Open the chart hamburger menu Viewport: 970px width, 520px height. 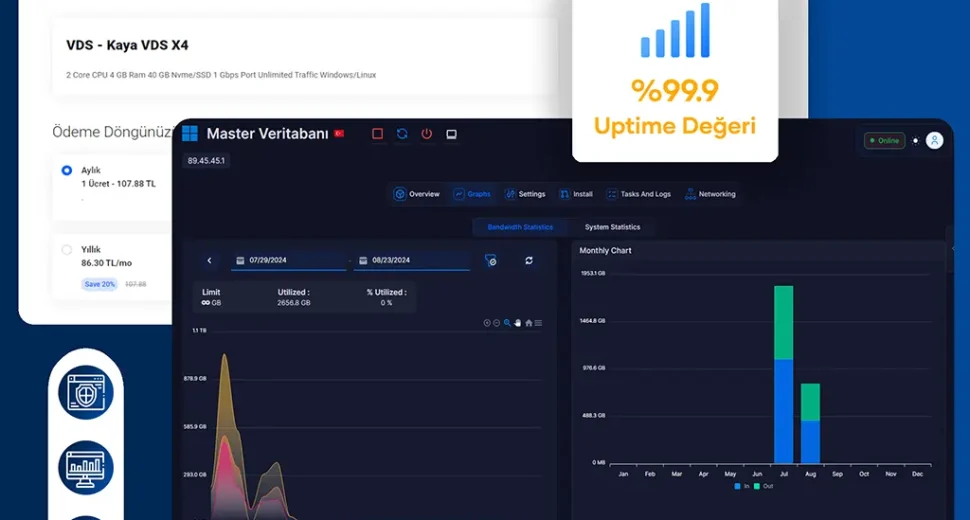tap(539, 323)
